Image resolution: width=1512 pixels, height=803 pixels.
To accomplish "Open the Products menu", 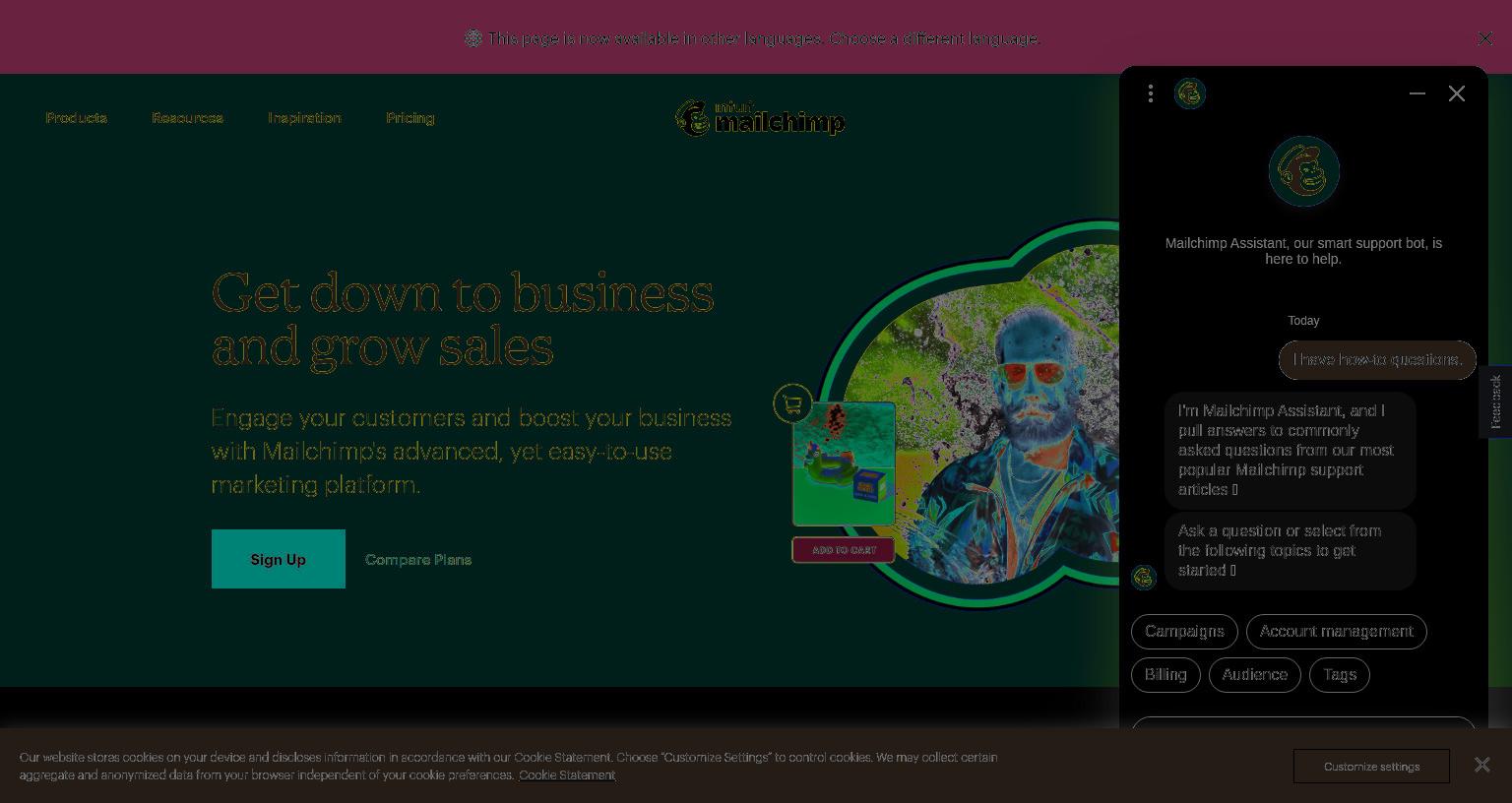I will coord(77,118).
